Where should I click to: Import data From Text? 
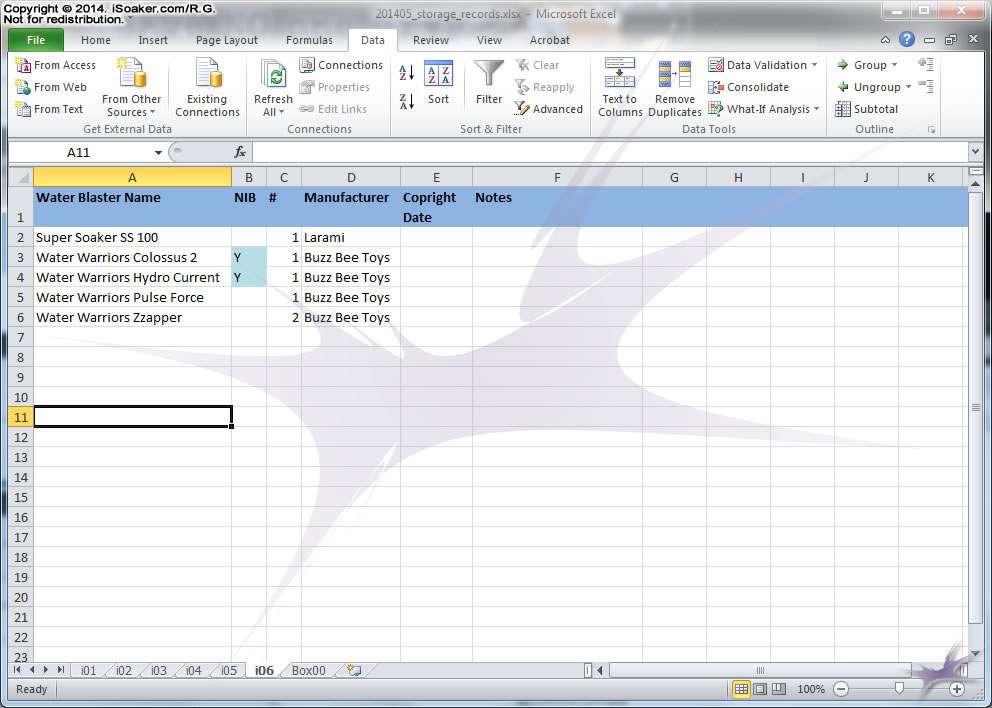pos(49,109)
